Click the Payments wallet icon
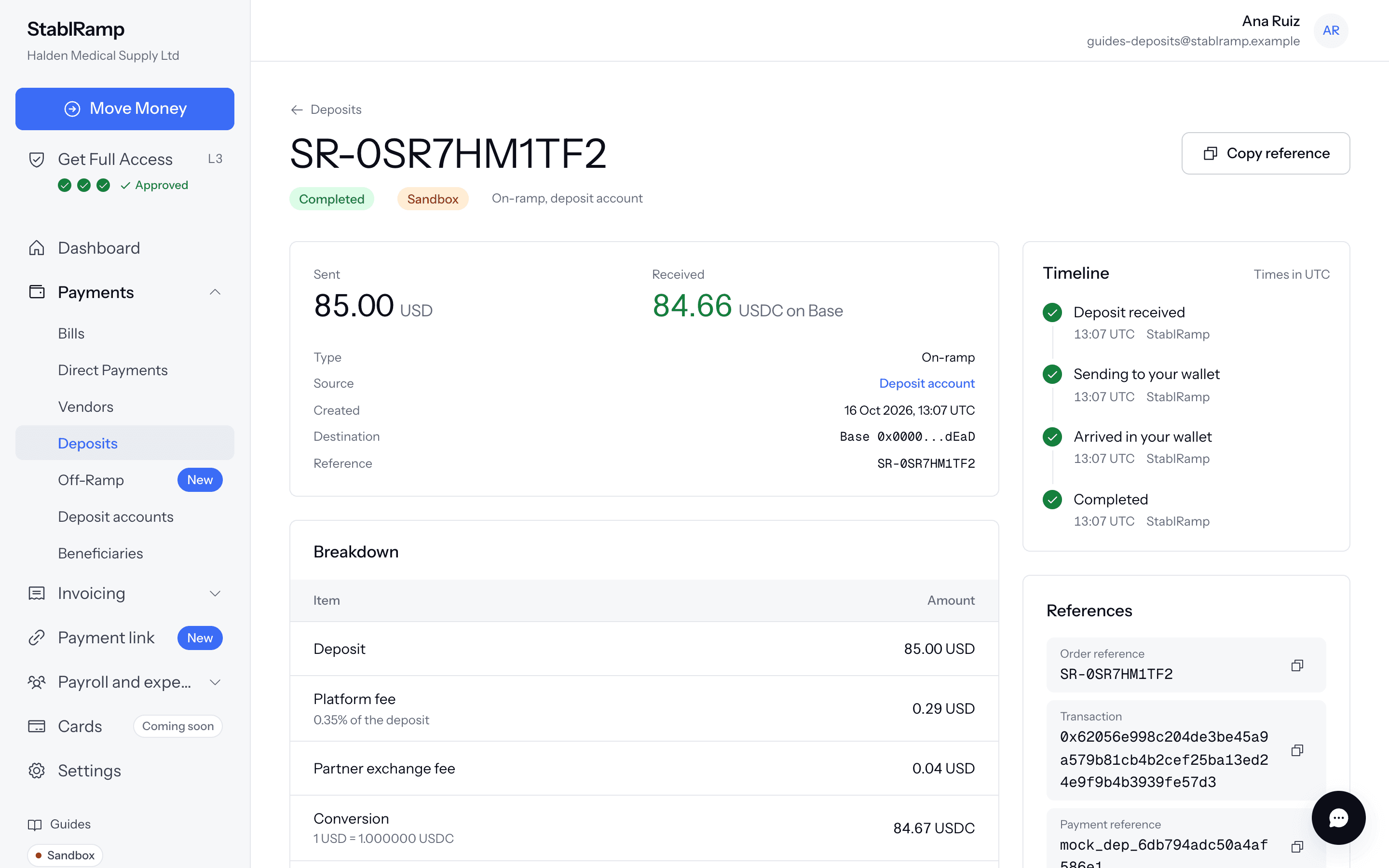The image size is (1389, 868). point(37,292)
